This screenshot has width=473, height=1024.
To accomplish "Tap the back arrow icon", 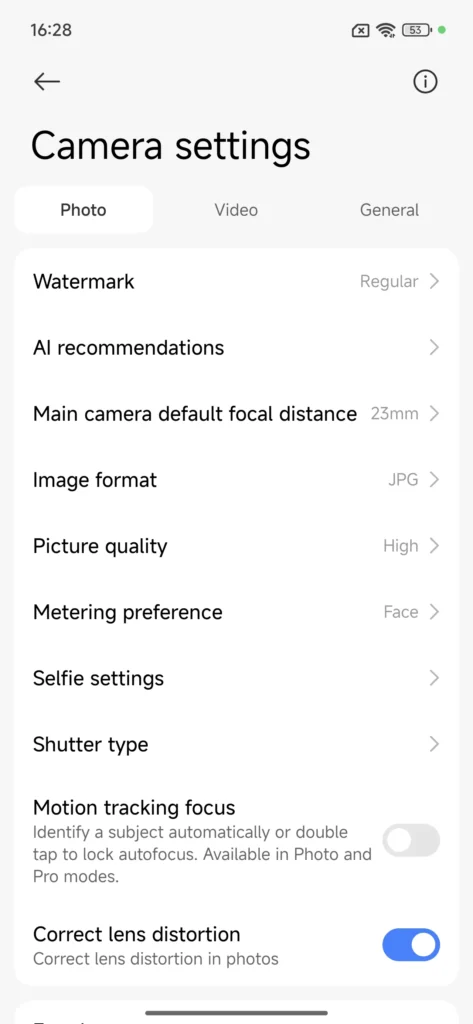I will [x=47, y=82].
